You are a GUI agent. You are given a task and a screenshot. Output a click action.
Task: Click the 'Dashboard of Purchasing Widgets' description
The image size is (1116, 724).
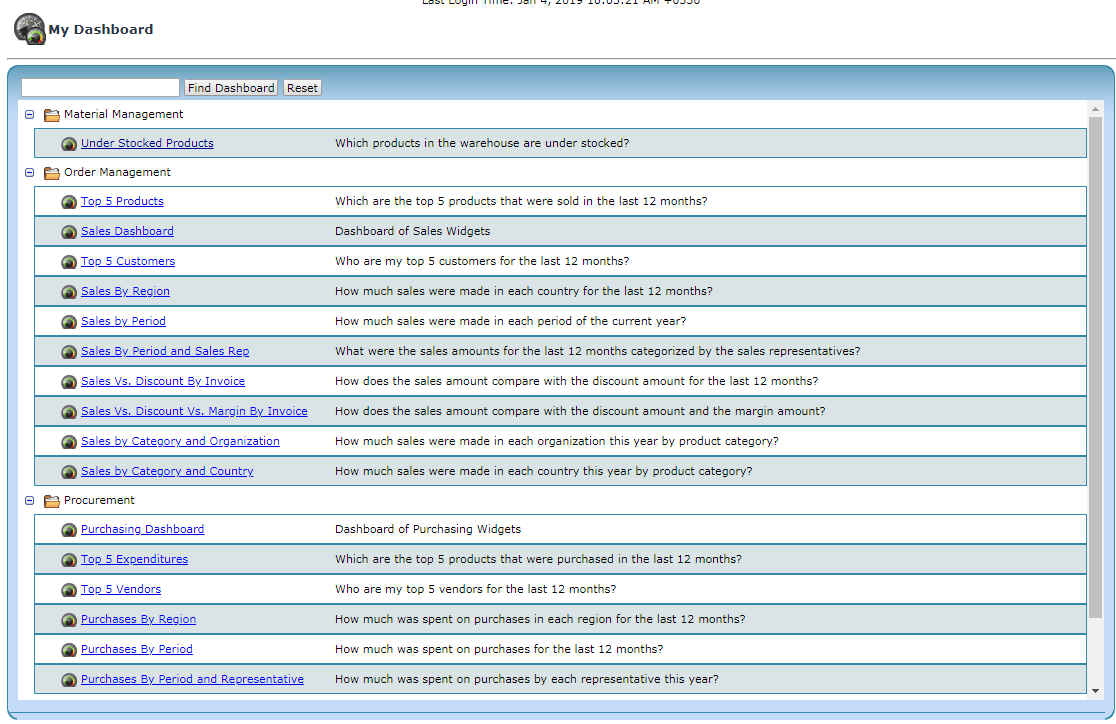(x=428, y=529)
